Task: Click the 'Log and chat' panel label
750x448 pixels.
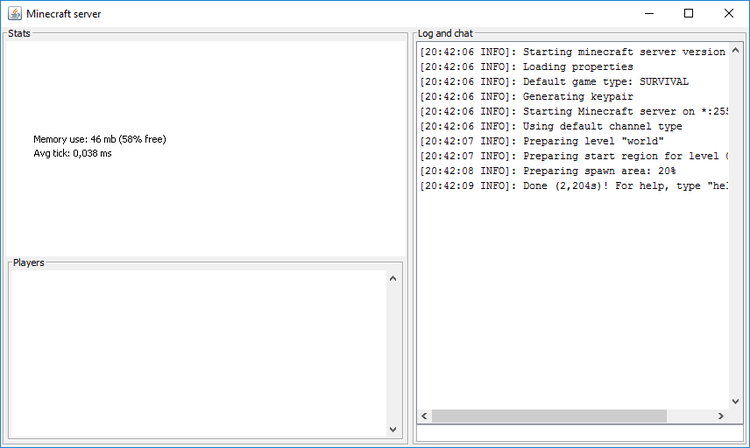Action: tap(445, 33)
